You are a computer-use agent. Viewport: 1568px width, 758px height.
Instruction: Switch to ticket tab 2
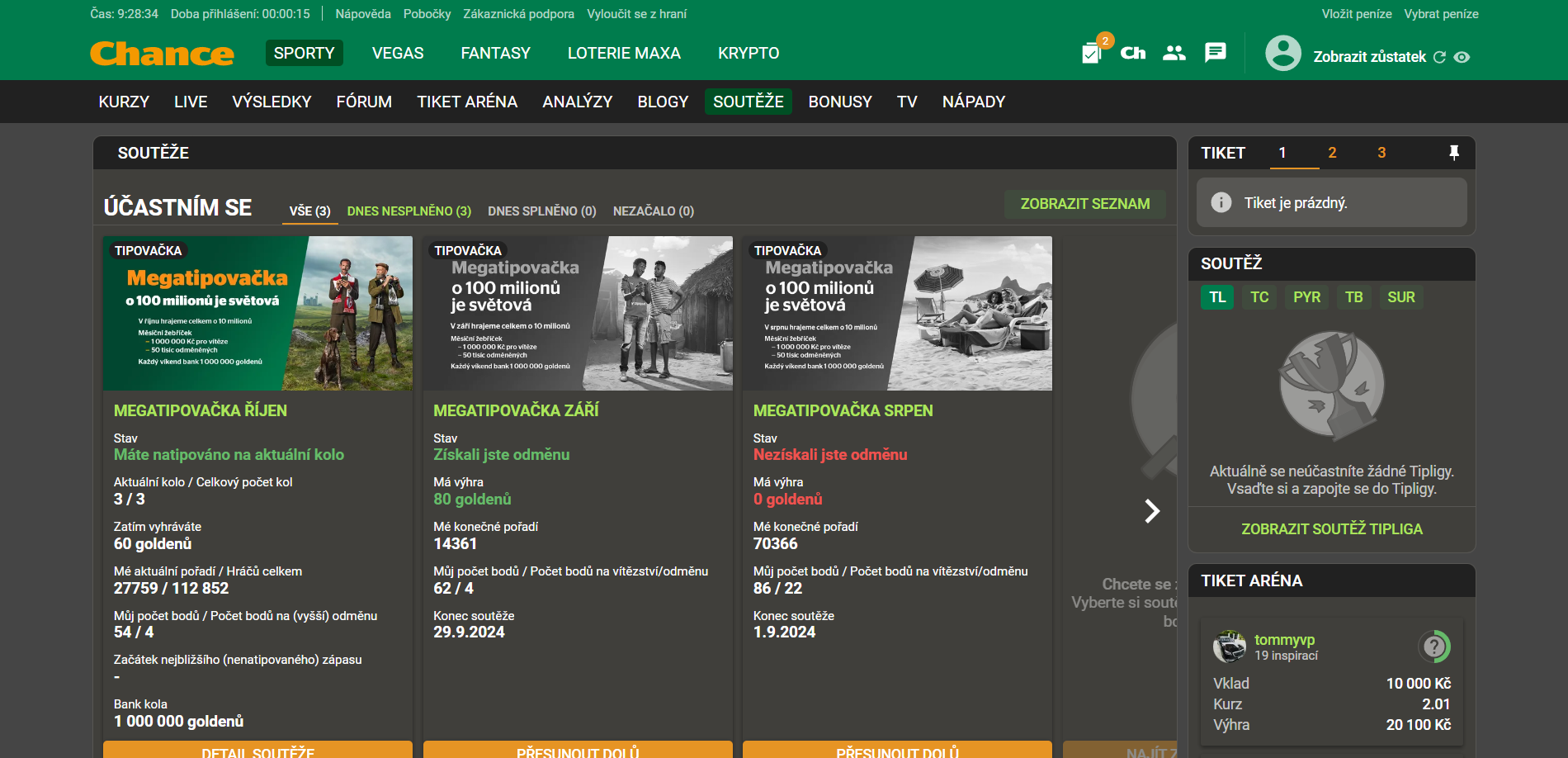pos(1332,153)
